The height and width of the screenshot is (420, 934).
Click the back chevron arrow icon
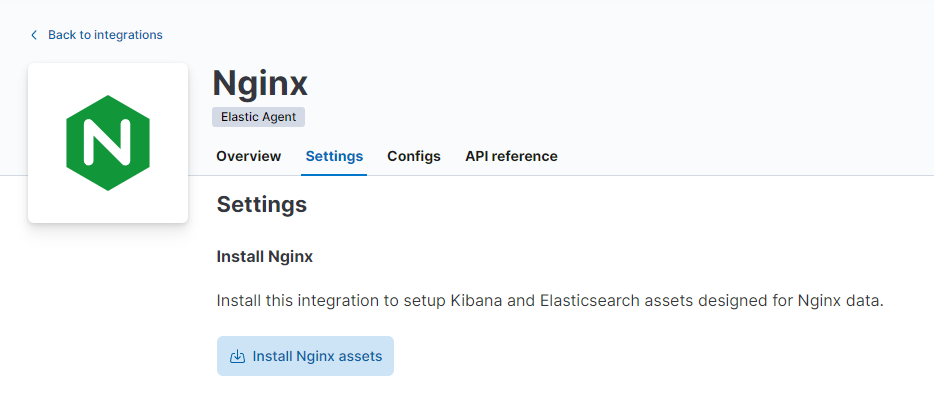pyautogui.click(x=34, y=35)
